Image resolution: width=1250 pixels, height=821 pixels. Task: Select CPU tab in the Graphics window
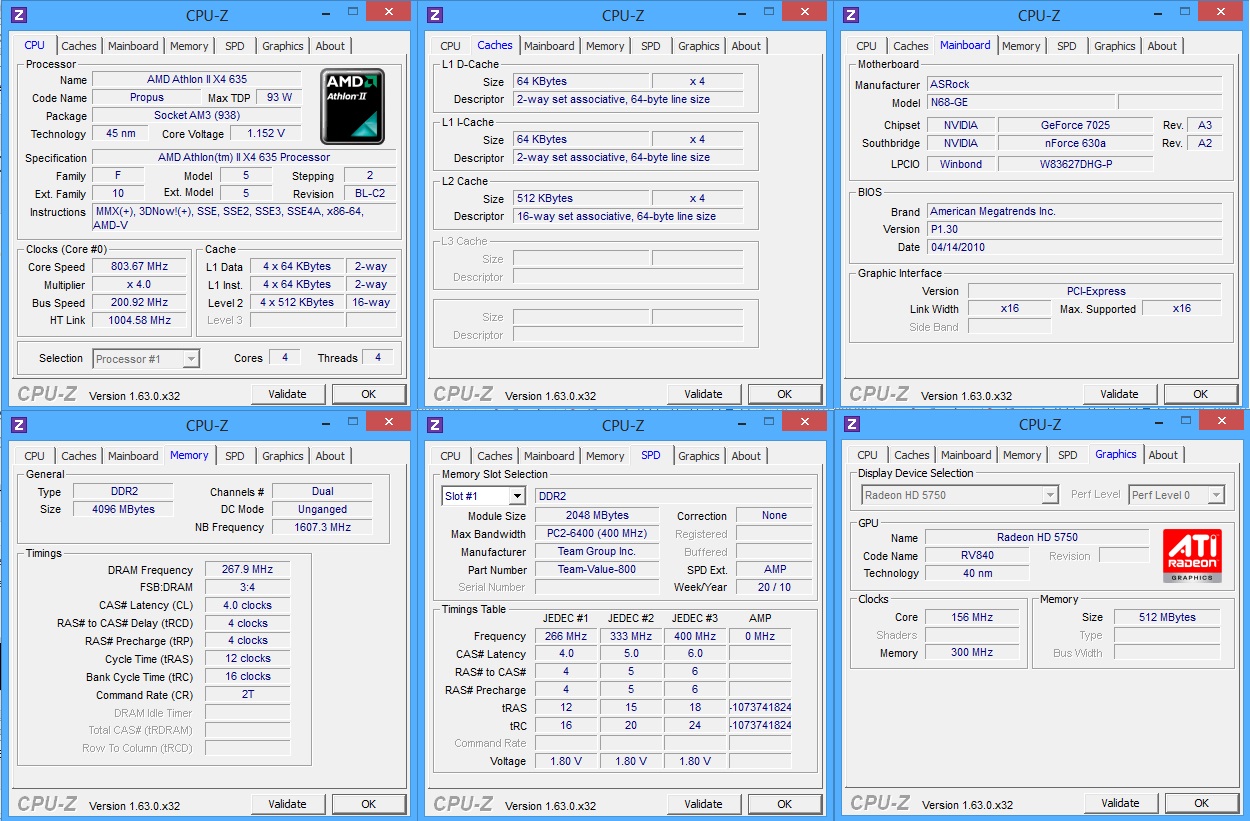(x=867, y=455)
